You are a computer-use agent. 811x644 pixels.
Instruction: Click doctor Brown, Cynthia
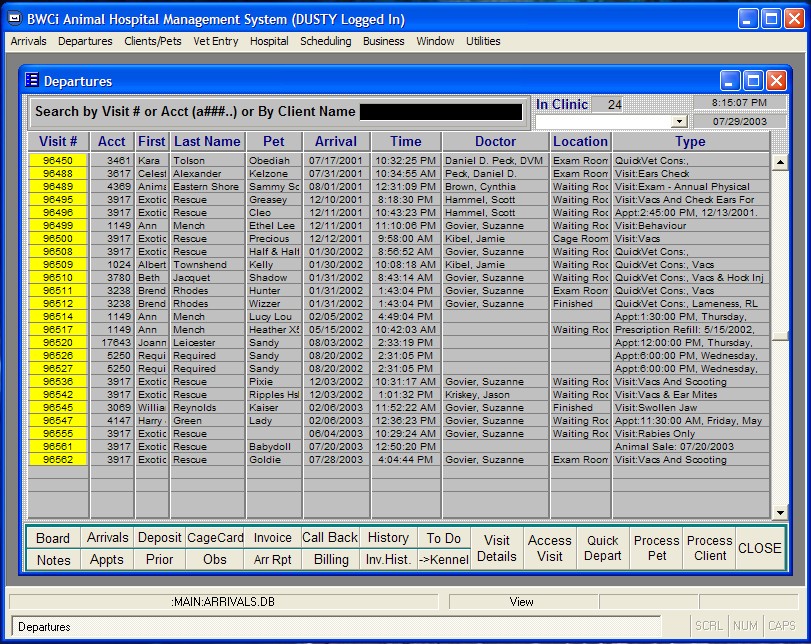(480, 187)
